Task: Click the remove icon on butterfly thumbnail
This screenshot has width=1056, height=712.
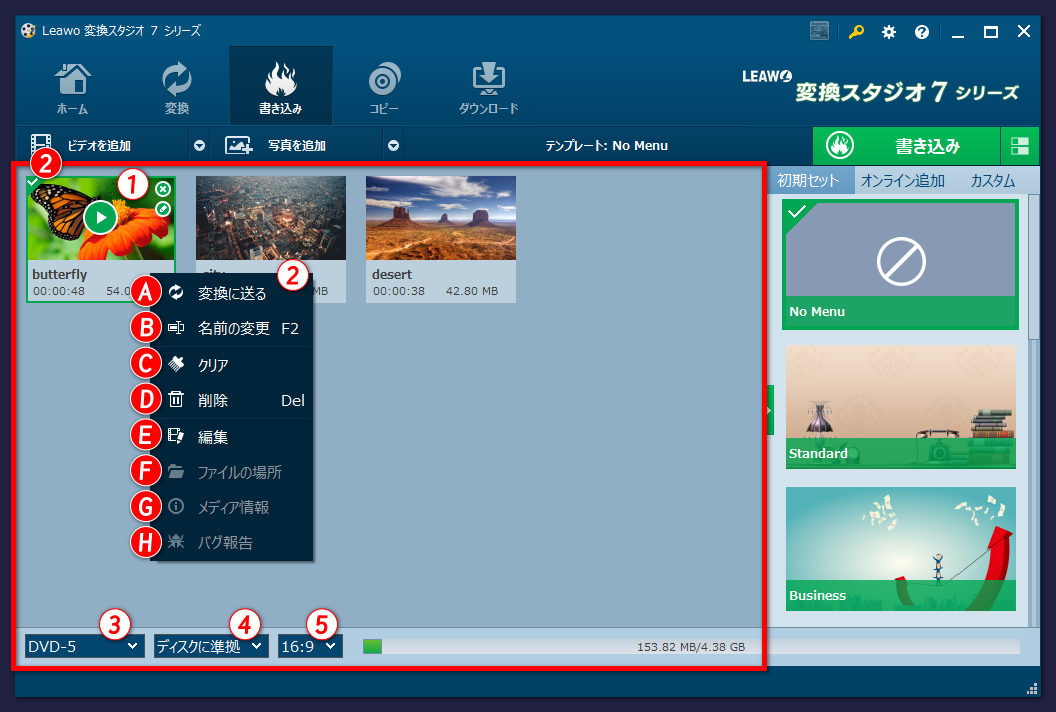Action: click(x=163, y=189)
